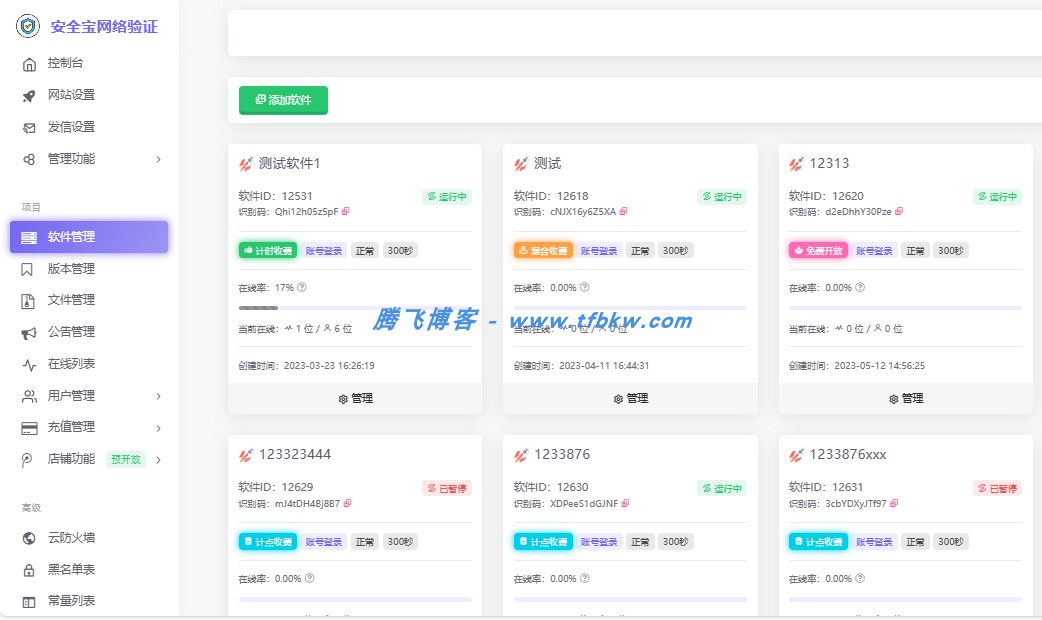
Task: Click the gear icon on 测试 card's 管理 button
Action: [616, 398]
